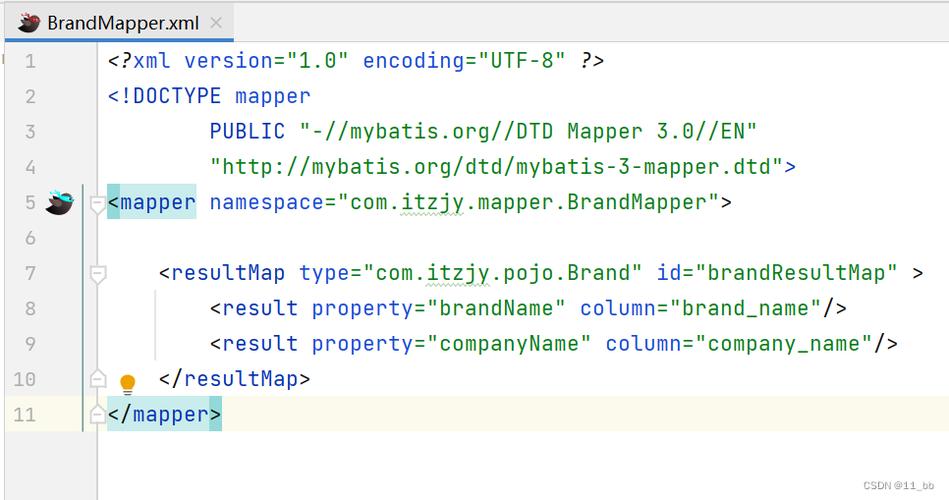The height and width of the screenshot is (500, 949).
Task: Click the xml version "1.0" value
Action: click(x=318, y=61)
